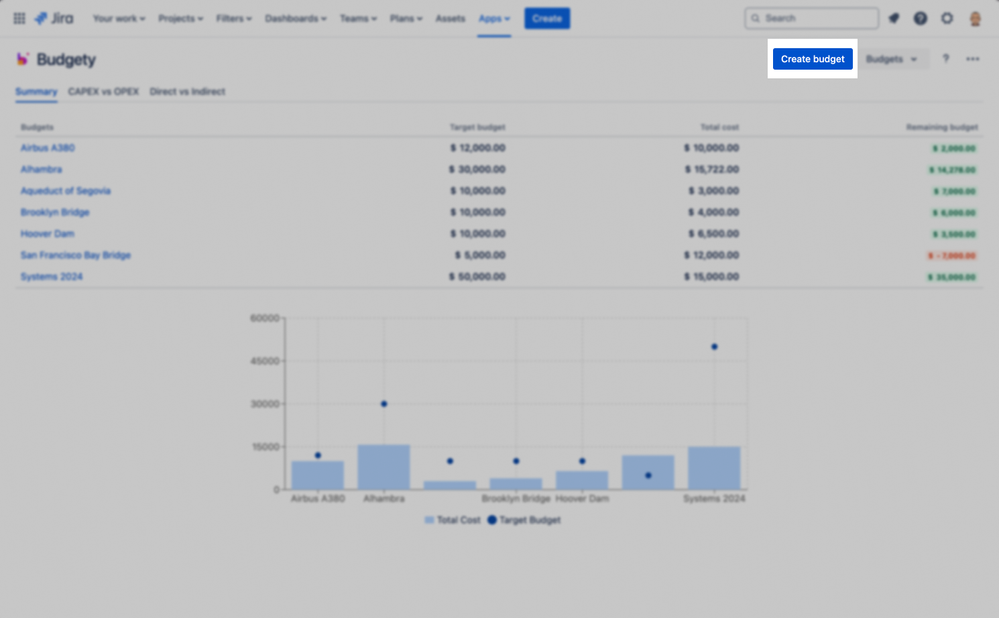This screenshot has width=999, height=618.
Task: Open the Budgets dropdown
Action: click(893, 59)
